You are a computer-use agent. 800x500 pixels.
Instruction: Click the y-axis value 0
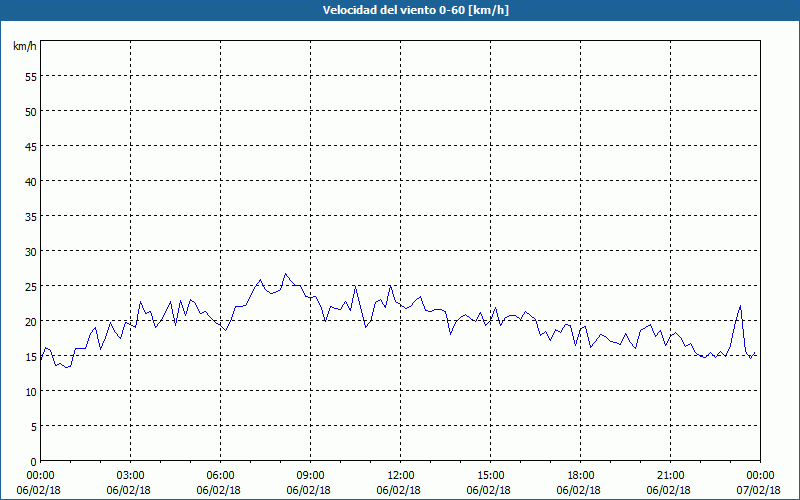coord(34,462)
